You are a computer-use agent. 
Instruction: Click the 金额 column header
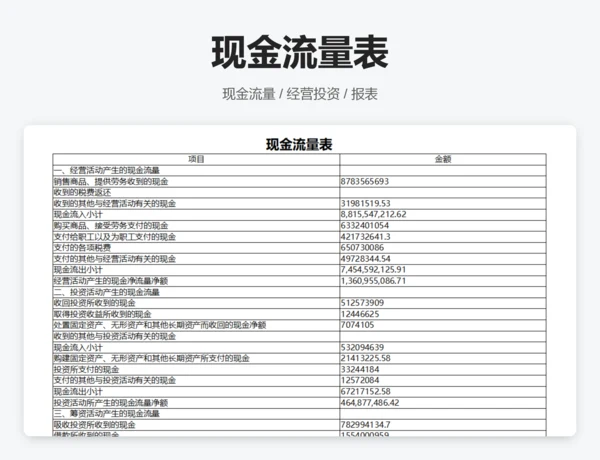coord(443,159)
